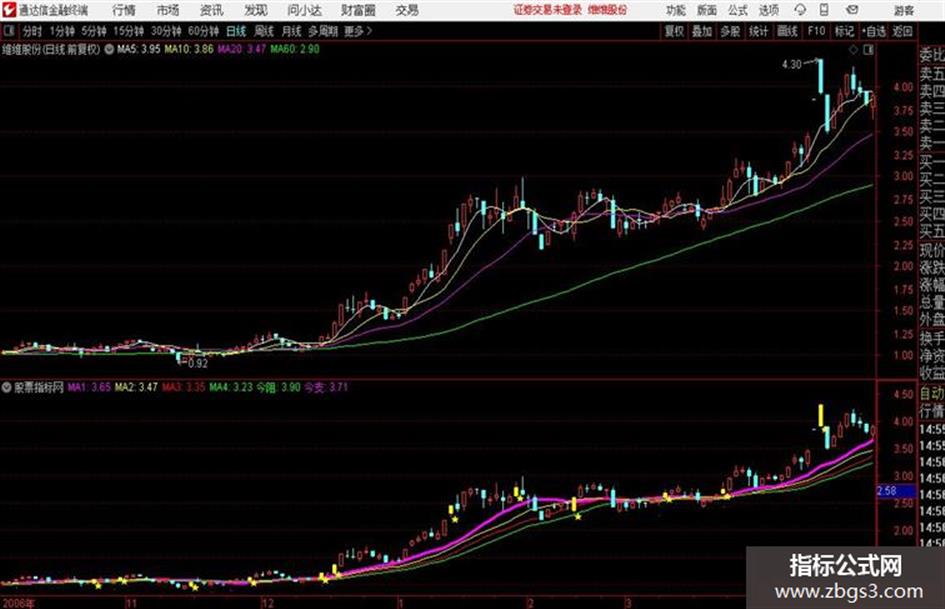Image resolution: width=945 pixels, height=609 pixels.
Task: Open the 功能 menu
Action: point(676,10)
